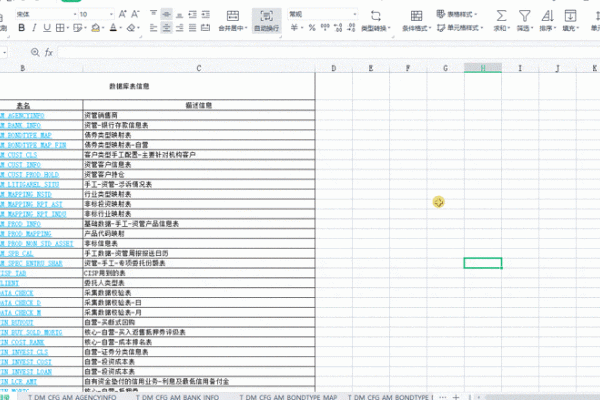
Task: Add a new sheet with plus
Action: click(456, 397)
